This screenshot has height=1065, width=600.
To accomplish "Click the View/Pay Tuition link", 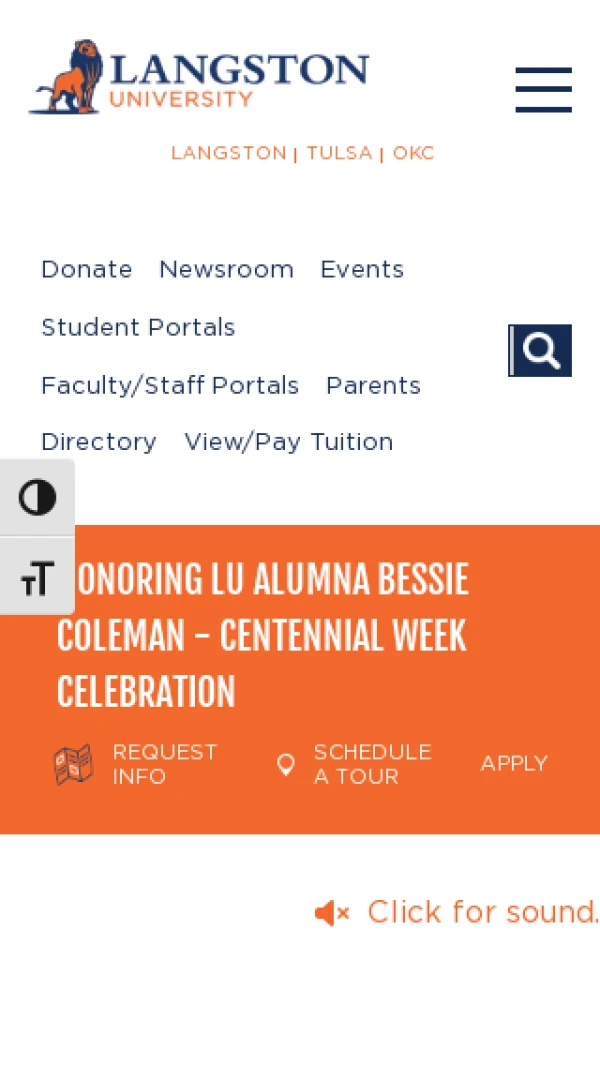I will [289, 442].
